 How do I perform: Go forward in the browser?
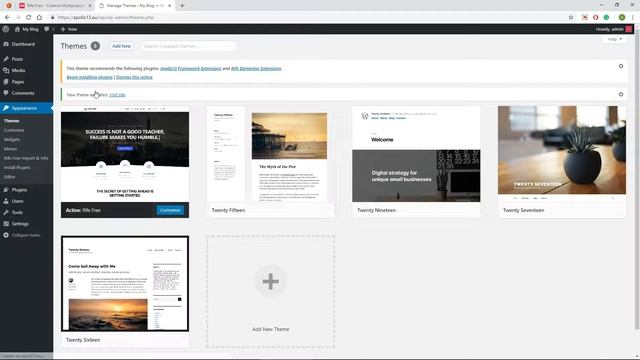coord(18,18)
